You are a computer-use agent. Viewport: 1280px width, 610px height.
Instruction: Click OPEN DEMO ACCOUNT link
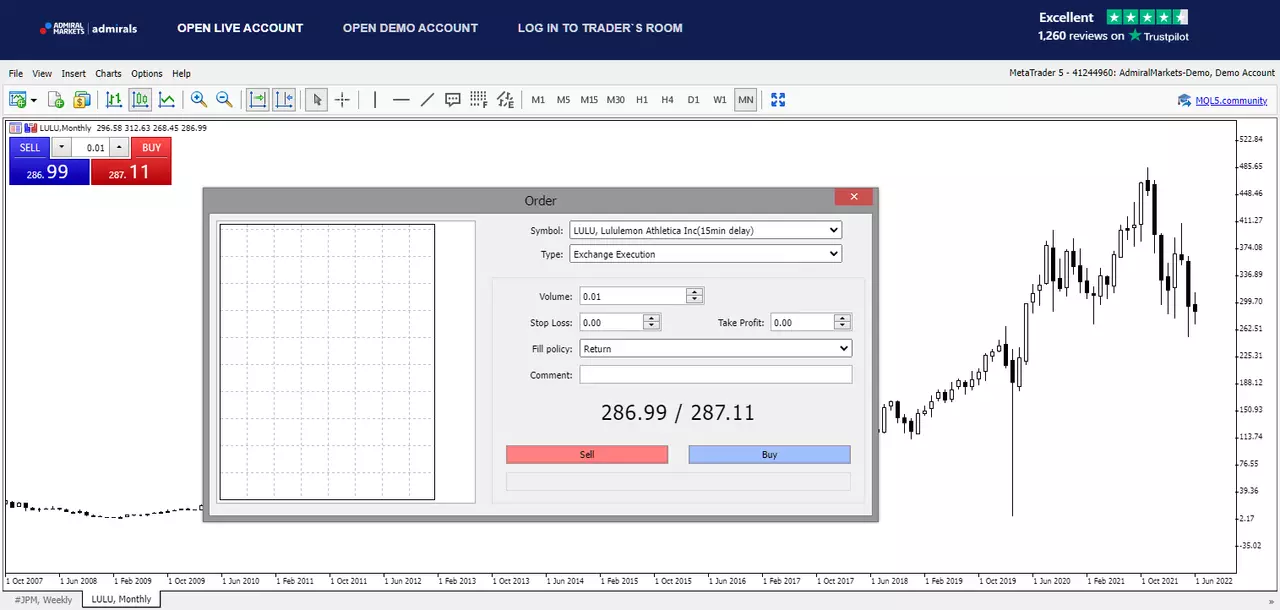[x=410, y=28]
